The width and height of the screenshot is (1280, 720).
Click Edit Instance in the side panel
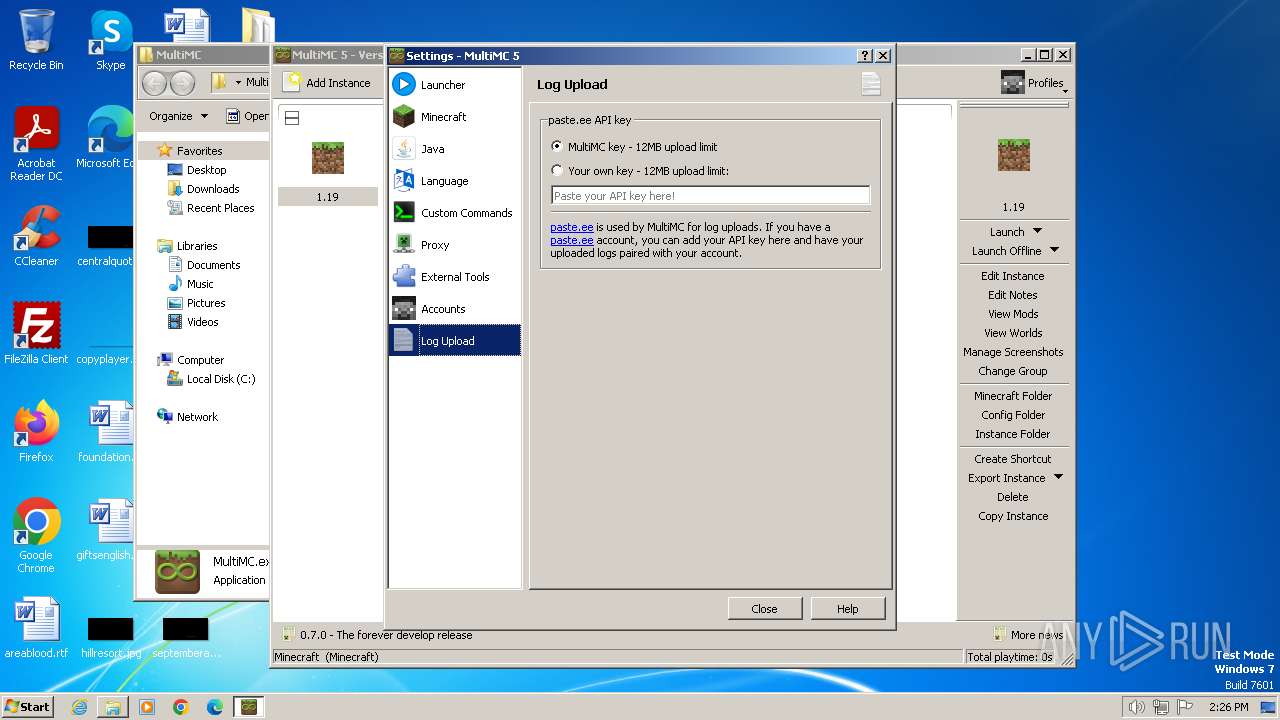point(1012,276)
